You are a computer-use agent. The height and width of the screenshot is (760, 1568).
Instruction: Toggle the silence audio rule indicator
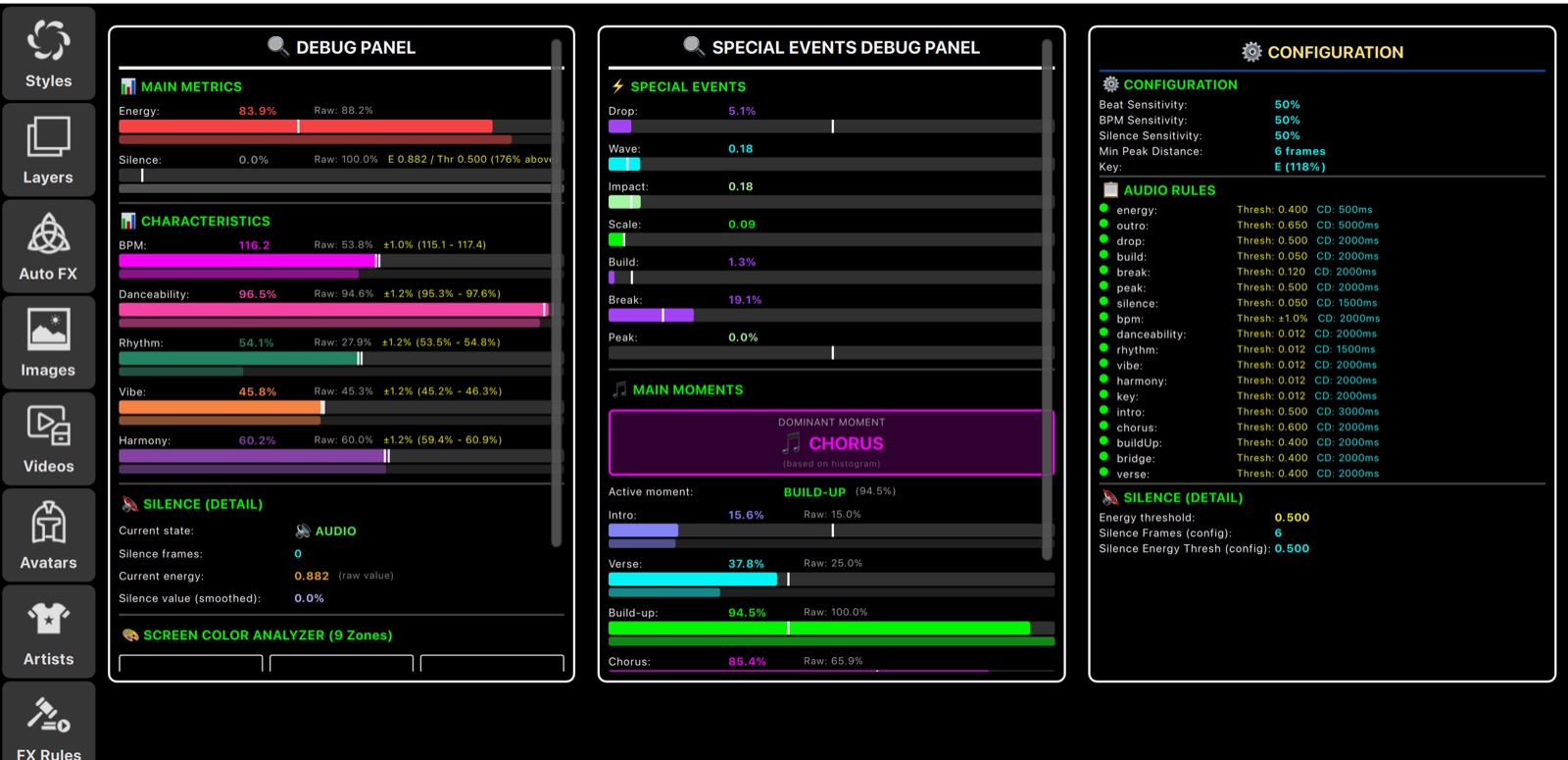[1104, 302]
